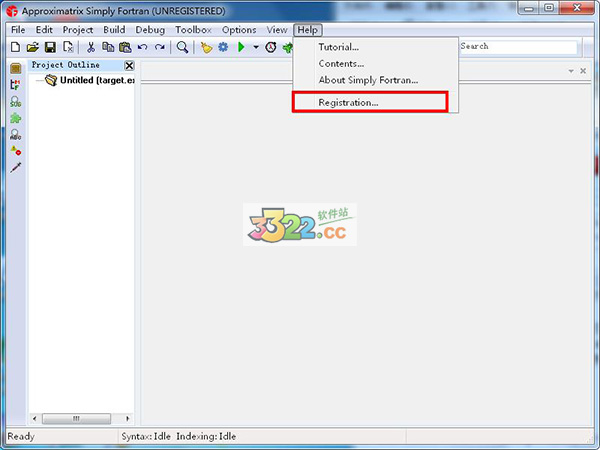The height and width of the screenshot is (450, 600).
Task: Click the outline scrollbar right arrow
Action: (x=128, y=419)
